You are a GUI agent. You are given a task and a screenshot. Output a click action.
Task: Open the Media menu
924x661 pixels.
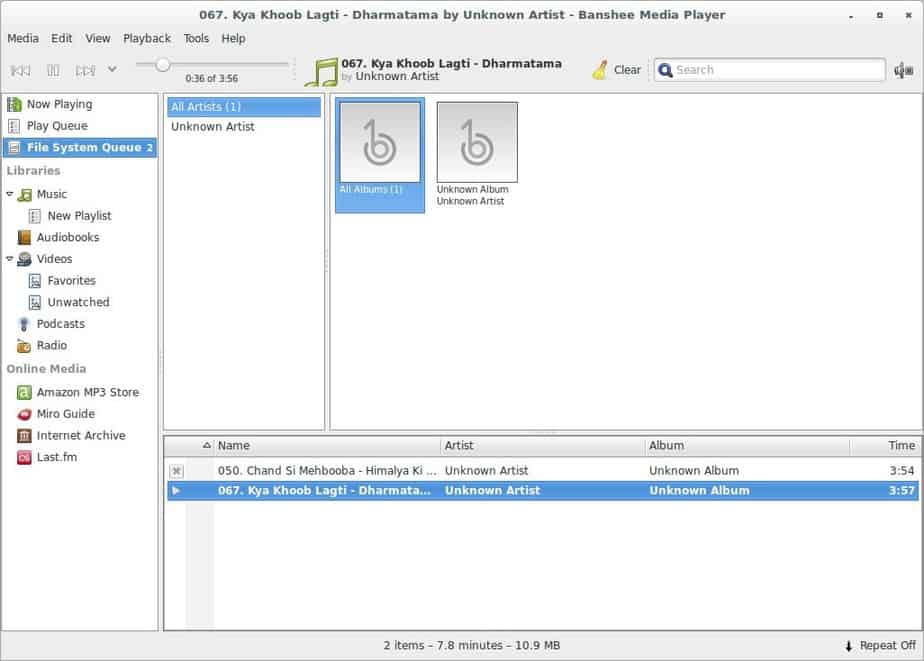tap(23, 38)
